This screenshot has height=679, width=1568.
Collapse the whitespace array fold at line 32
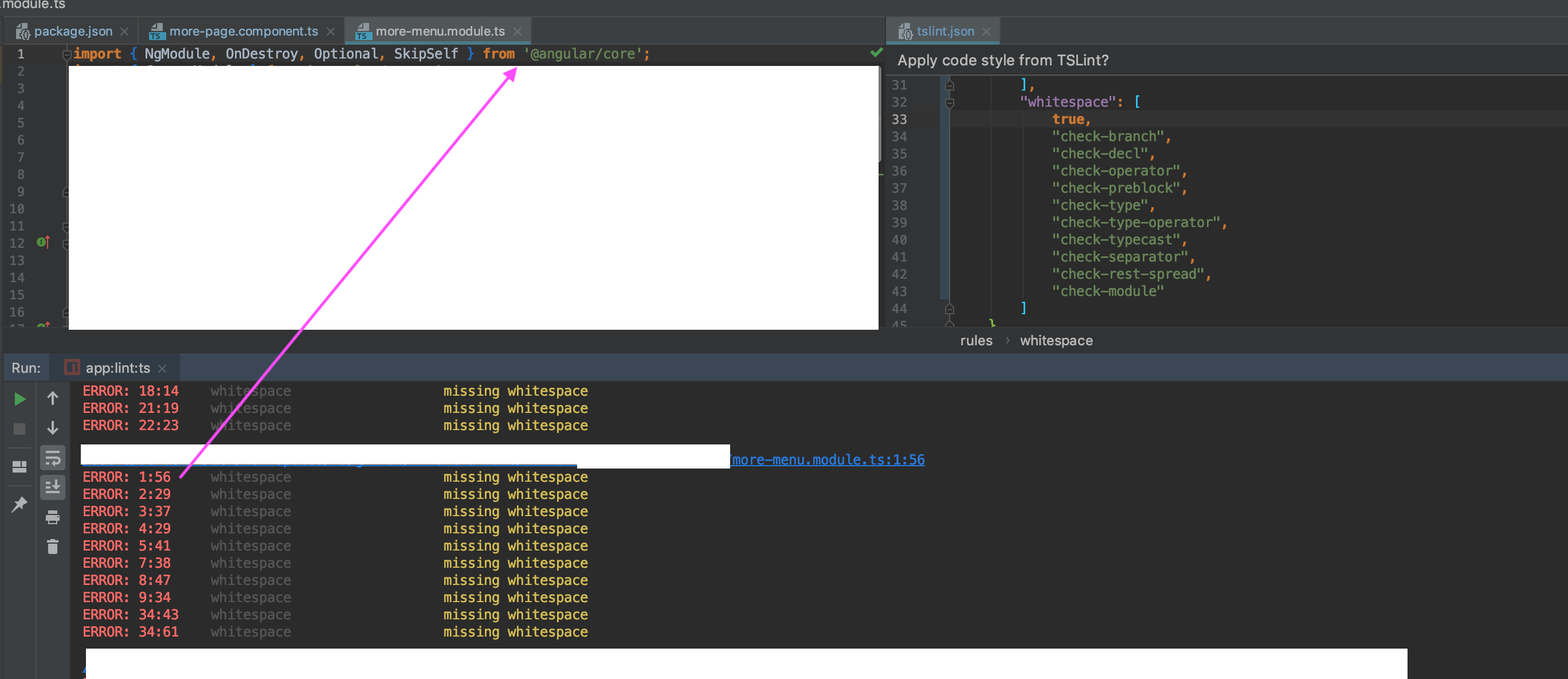point(950,102)
